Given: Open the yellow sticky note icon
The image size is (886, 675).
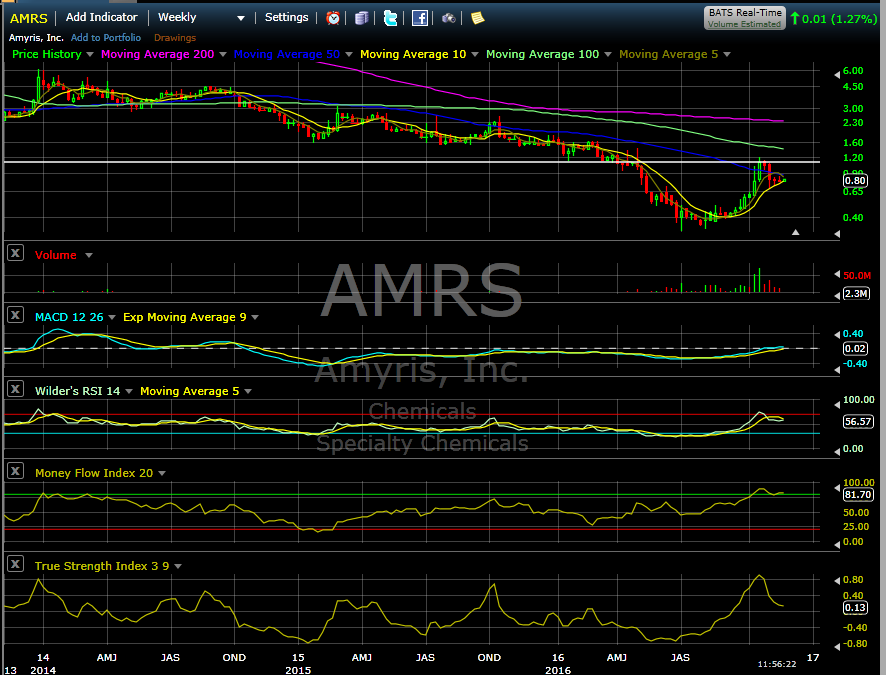Looking at the screenshot, I should [477, 18].
